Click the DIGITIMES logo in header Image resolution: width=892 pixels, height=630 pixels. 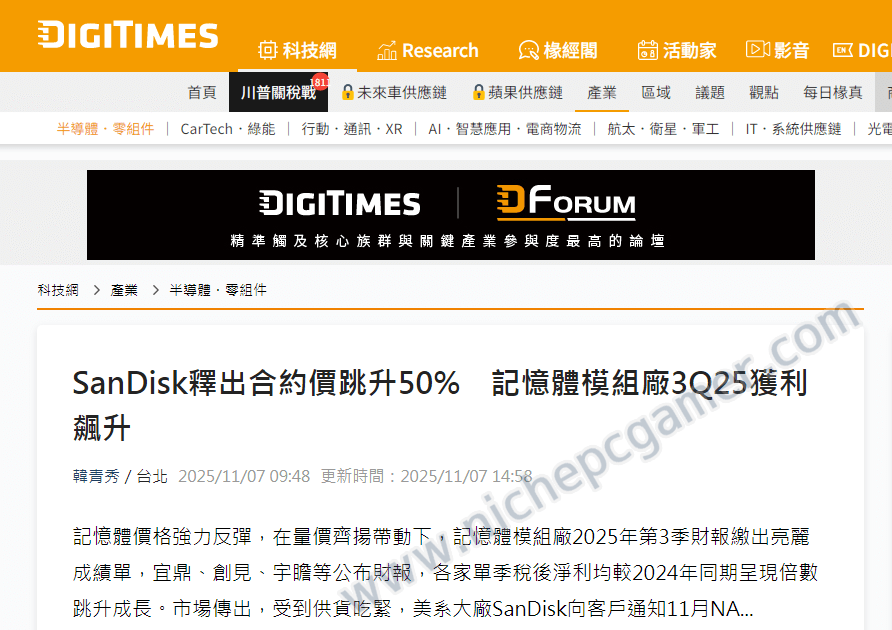tap(128, 35)
